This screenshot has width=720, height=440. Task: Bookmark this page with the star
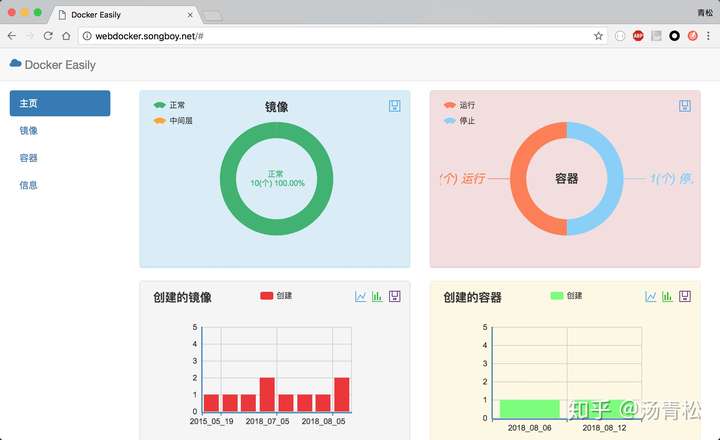point(598,36)
